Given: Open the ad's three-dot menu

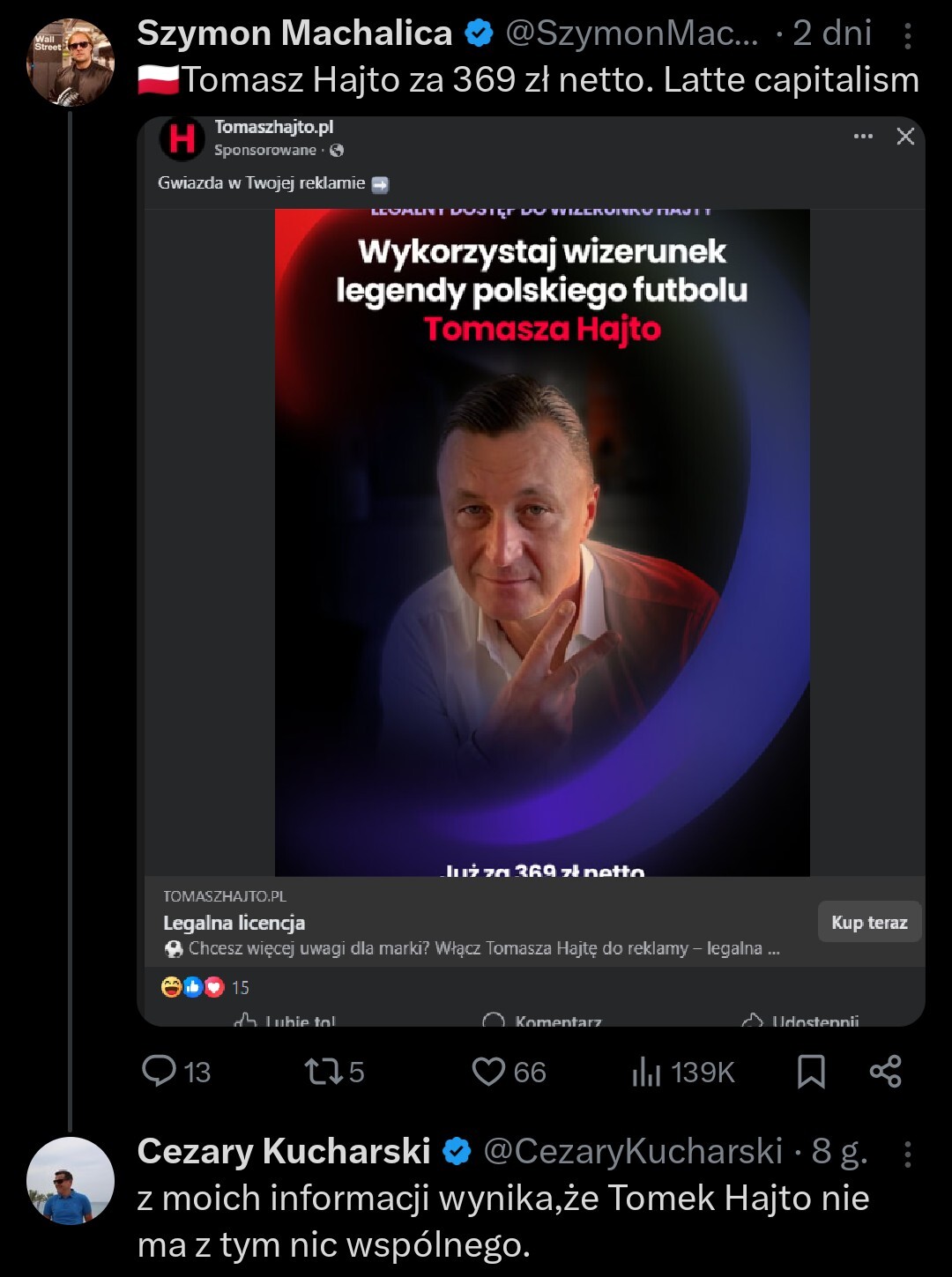Looking at the screenshot, I should (x=863, y=137).
